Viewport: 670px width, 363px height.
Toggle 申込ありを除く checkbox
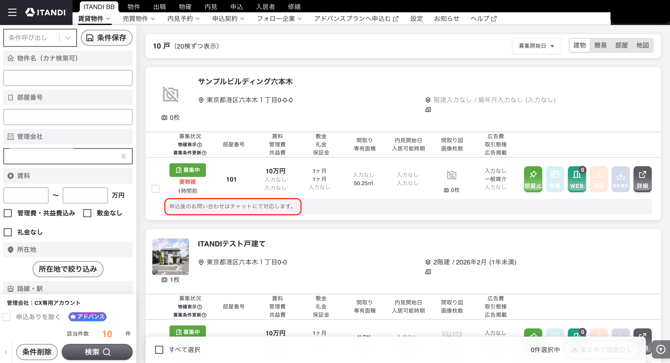(x=6, y=316)
